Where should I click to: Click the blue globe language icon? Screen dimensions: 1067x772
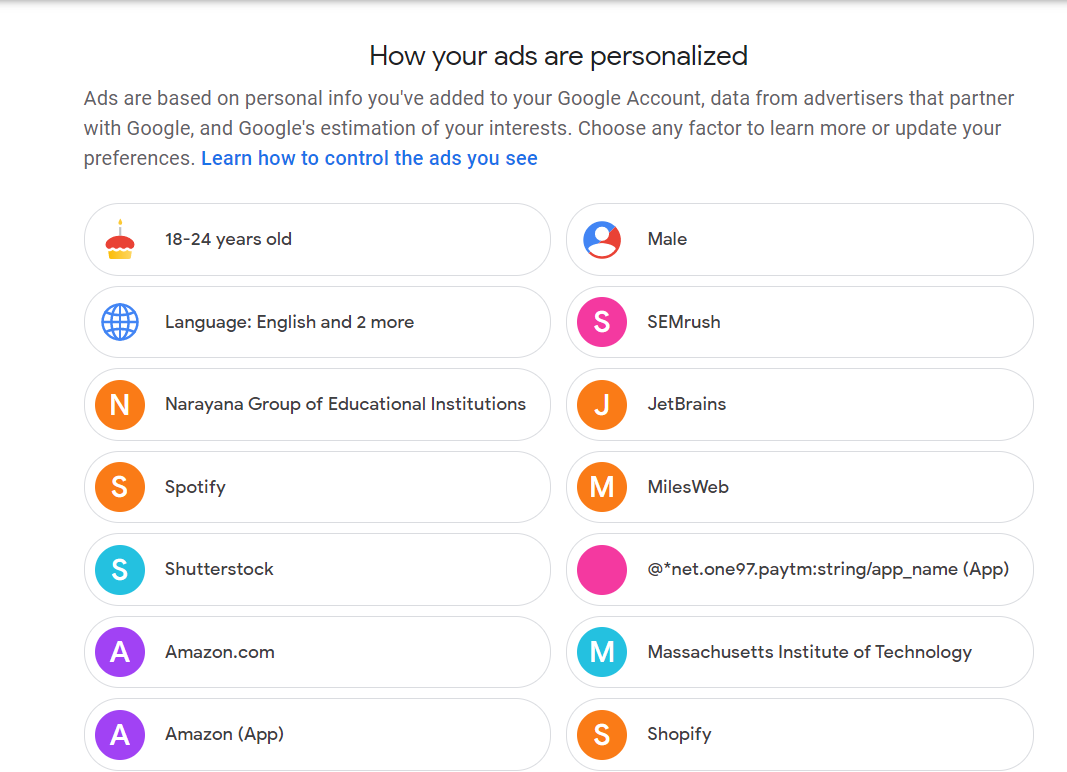120,322
